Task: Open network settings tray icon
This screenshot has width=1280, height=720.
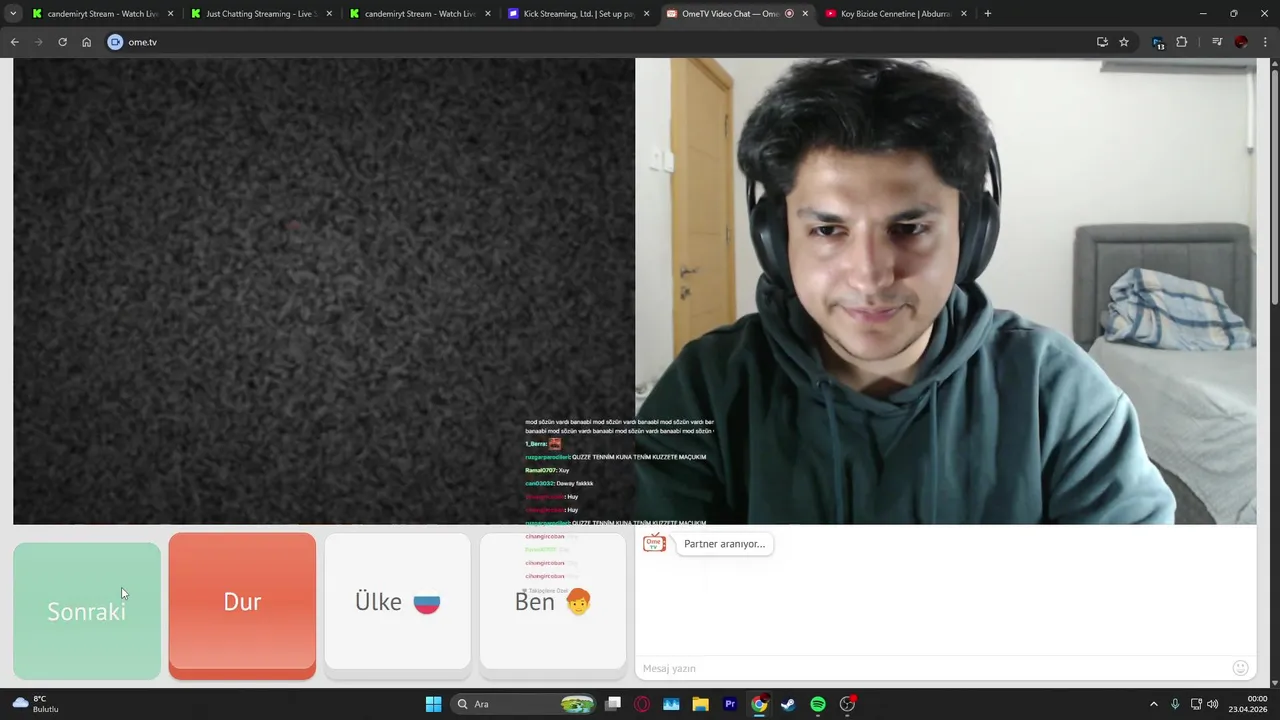Action: (1196, 704)
